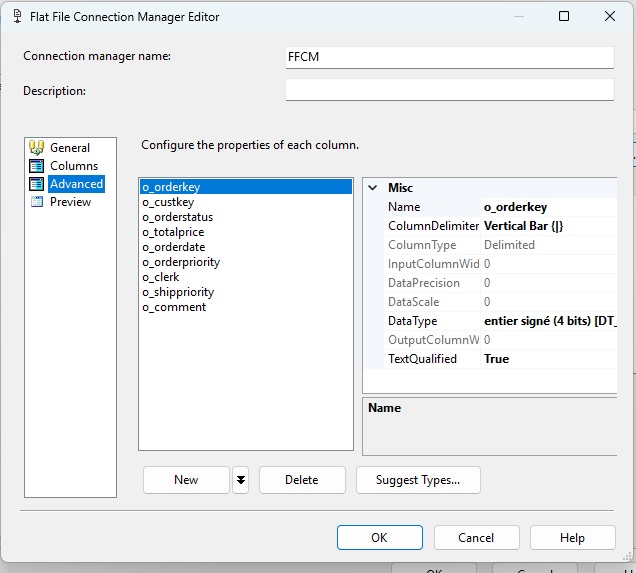Select the o_custkey column
Screen dimensions: 636x573
click(x=246, y=202)
